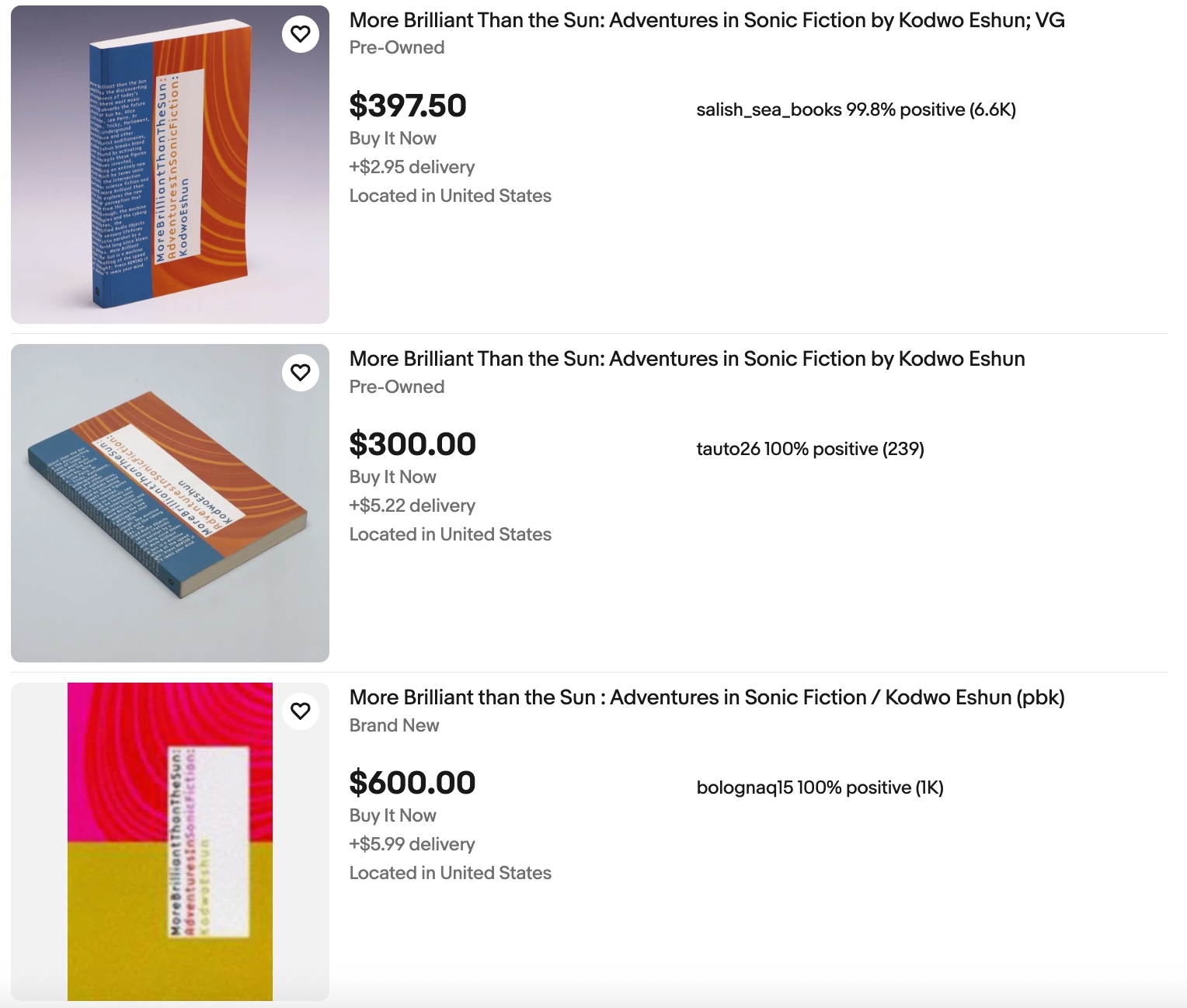Click "+$5.99 delivery" shipping text

pyautogui.click(x=412, y=844)
